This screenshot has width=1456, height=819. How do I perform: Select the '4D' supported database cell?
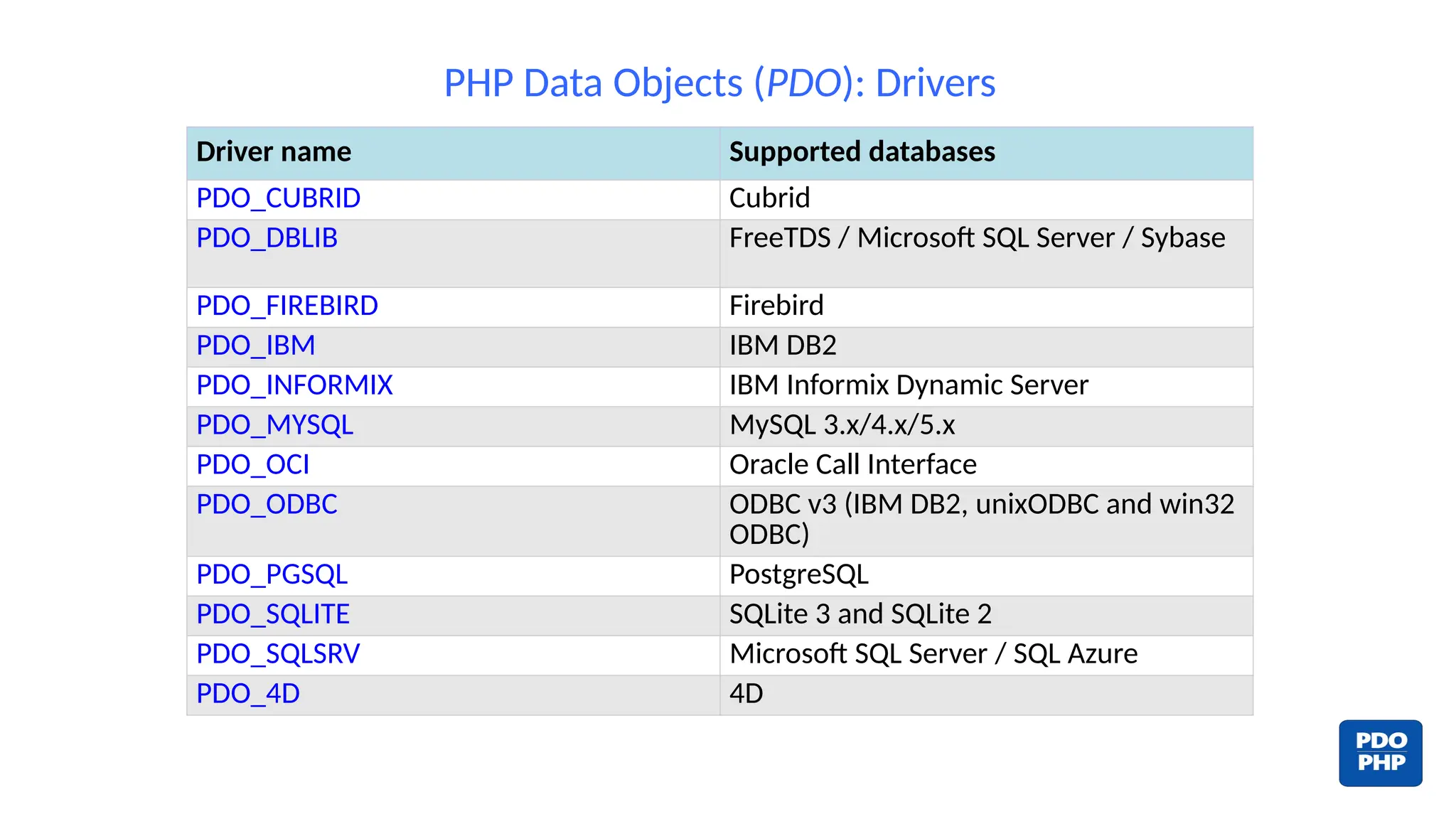(986, 695)
